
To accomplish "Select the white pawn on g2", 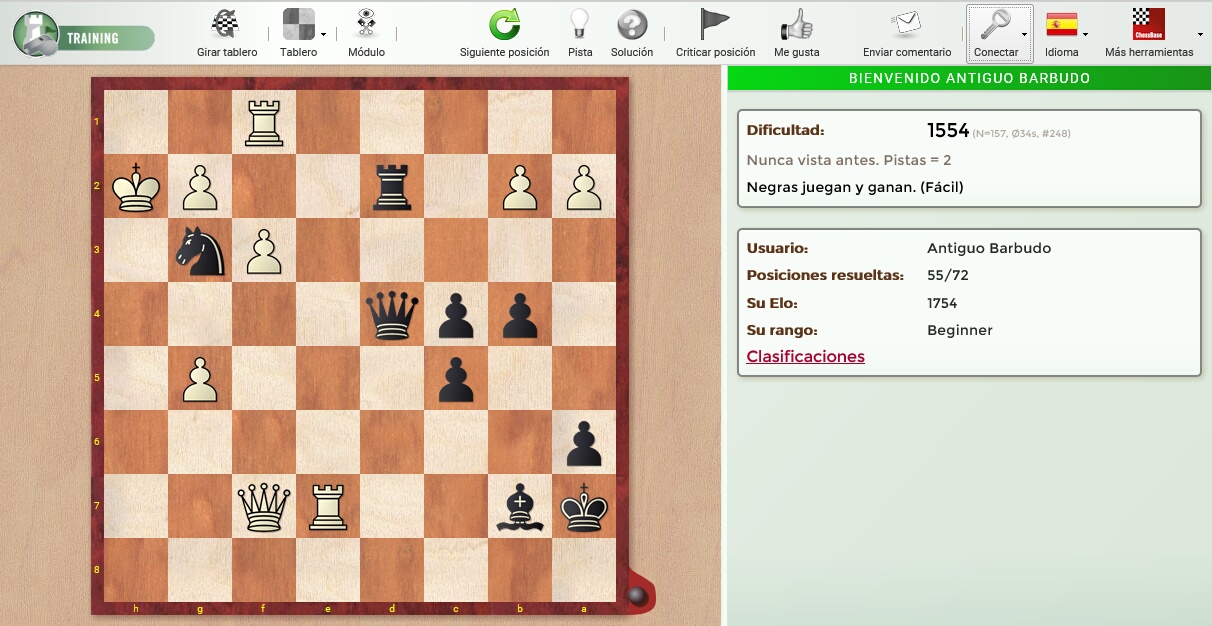I will [x=200, y=188].
